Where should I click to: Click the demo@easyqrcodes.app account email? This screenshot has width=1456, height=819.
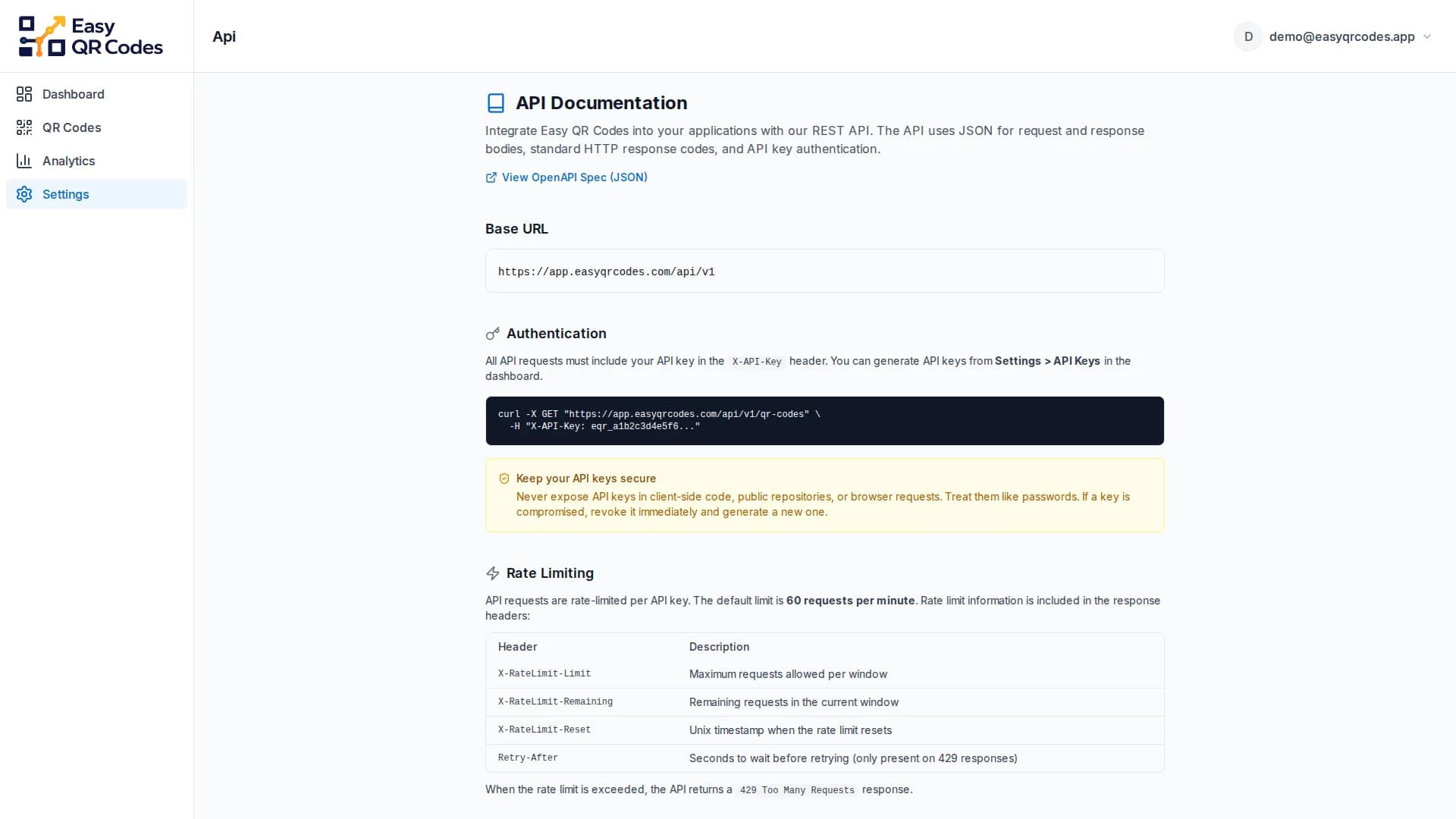pos(1341,36)
